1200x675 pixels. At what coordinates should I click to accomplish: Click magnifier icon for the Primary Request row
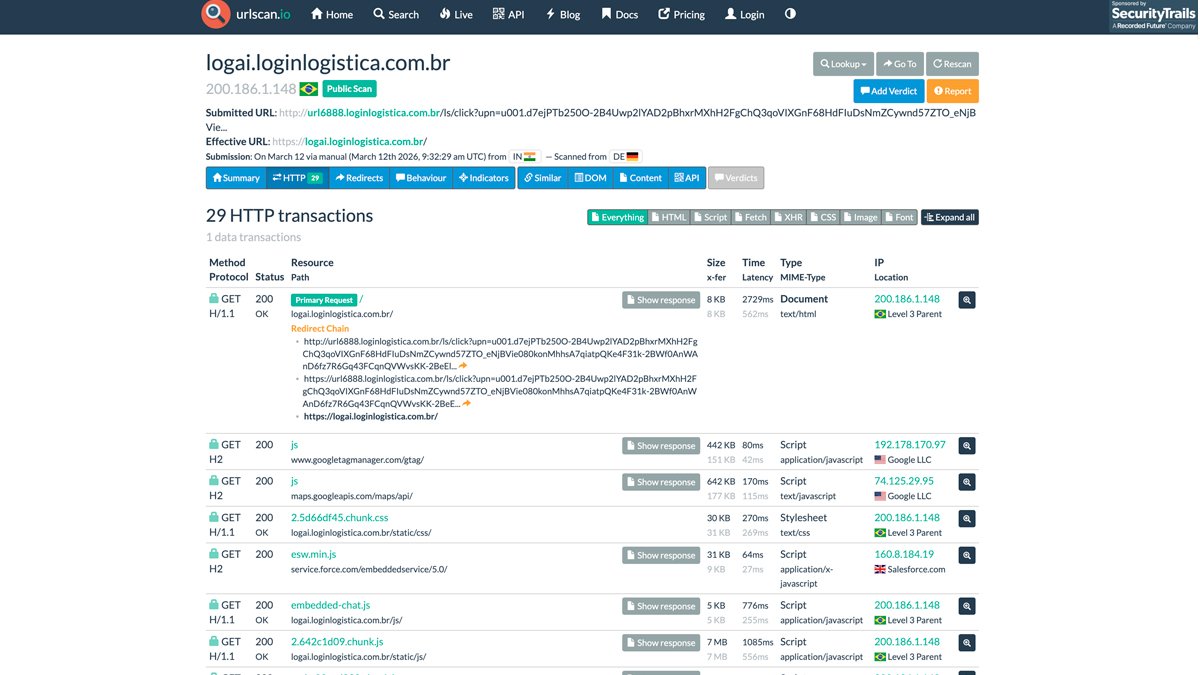click(x=966, y=300)
